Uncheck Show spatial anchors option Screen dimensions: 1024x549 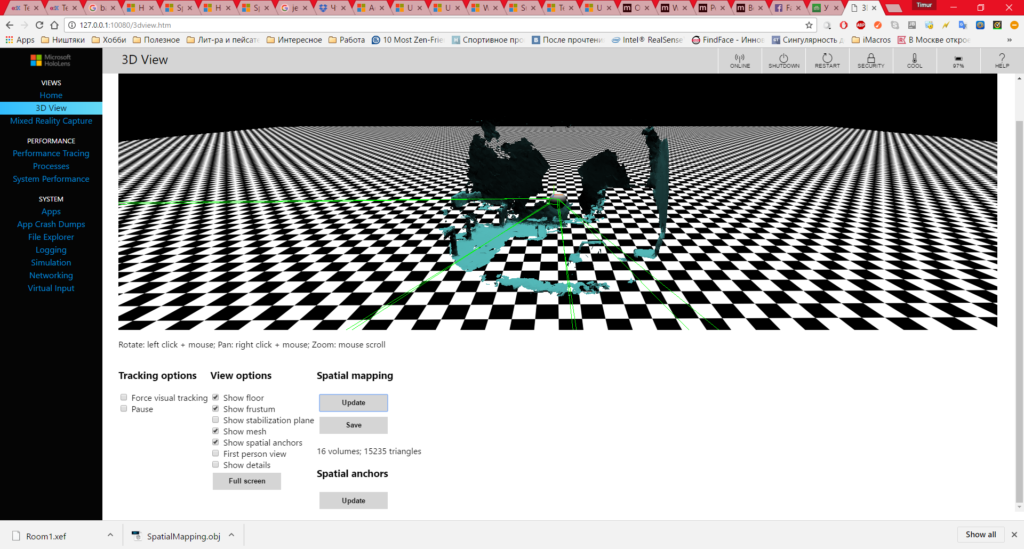pyautogui.click(x=216, y=442)
